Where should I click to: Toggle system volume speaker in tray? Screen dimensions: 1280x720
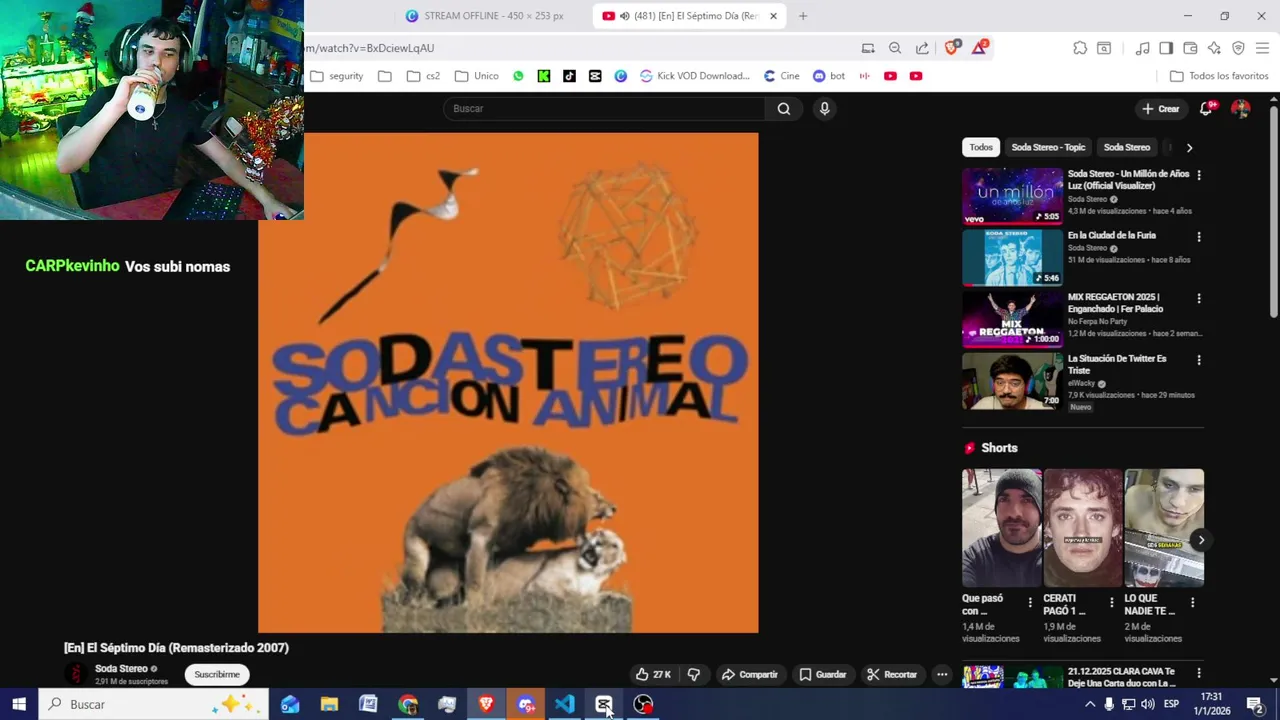click(1147, 704)
